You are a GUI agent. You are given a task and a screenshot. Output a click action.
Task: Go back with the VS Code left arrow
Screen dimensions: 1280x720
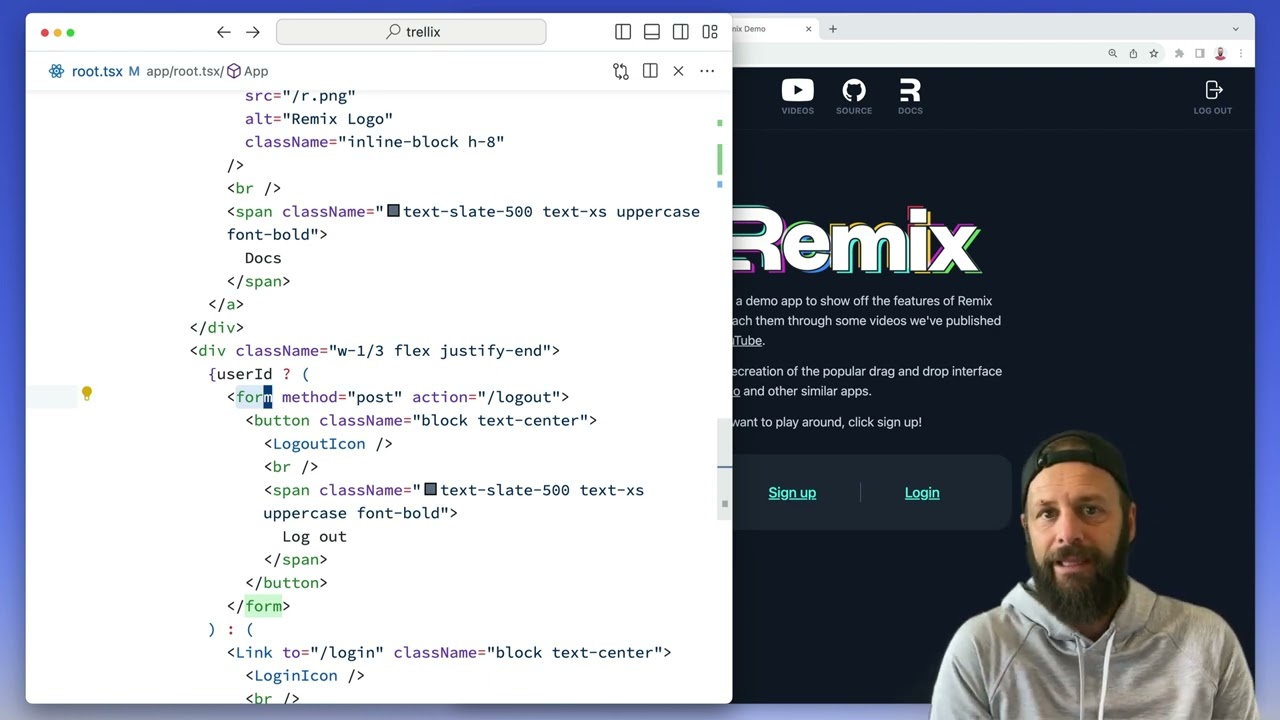click(223, 32)
